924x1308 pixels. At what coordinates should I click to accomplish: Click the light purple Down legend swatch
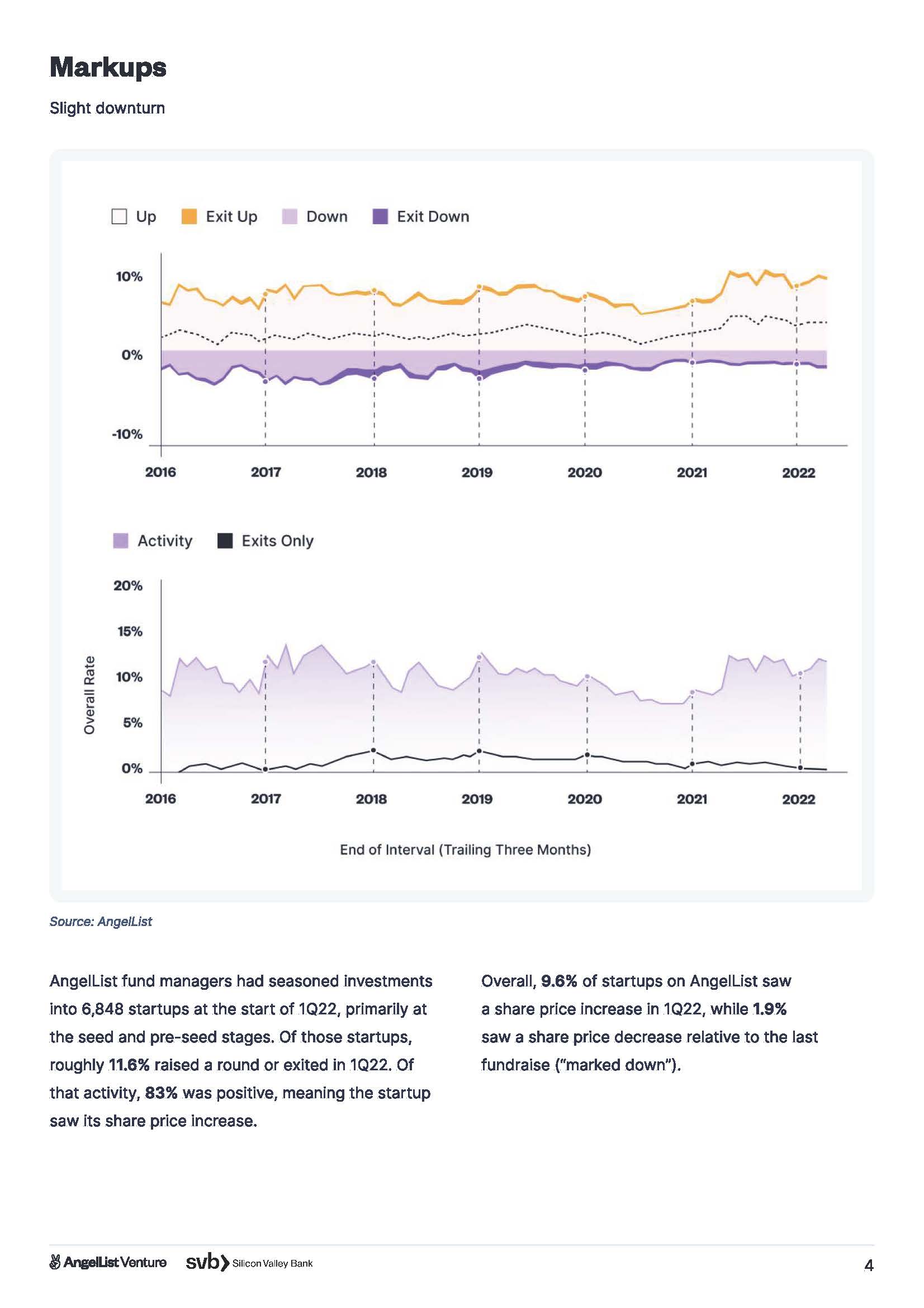coord(290,216)
